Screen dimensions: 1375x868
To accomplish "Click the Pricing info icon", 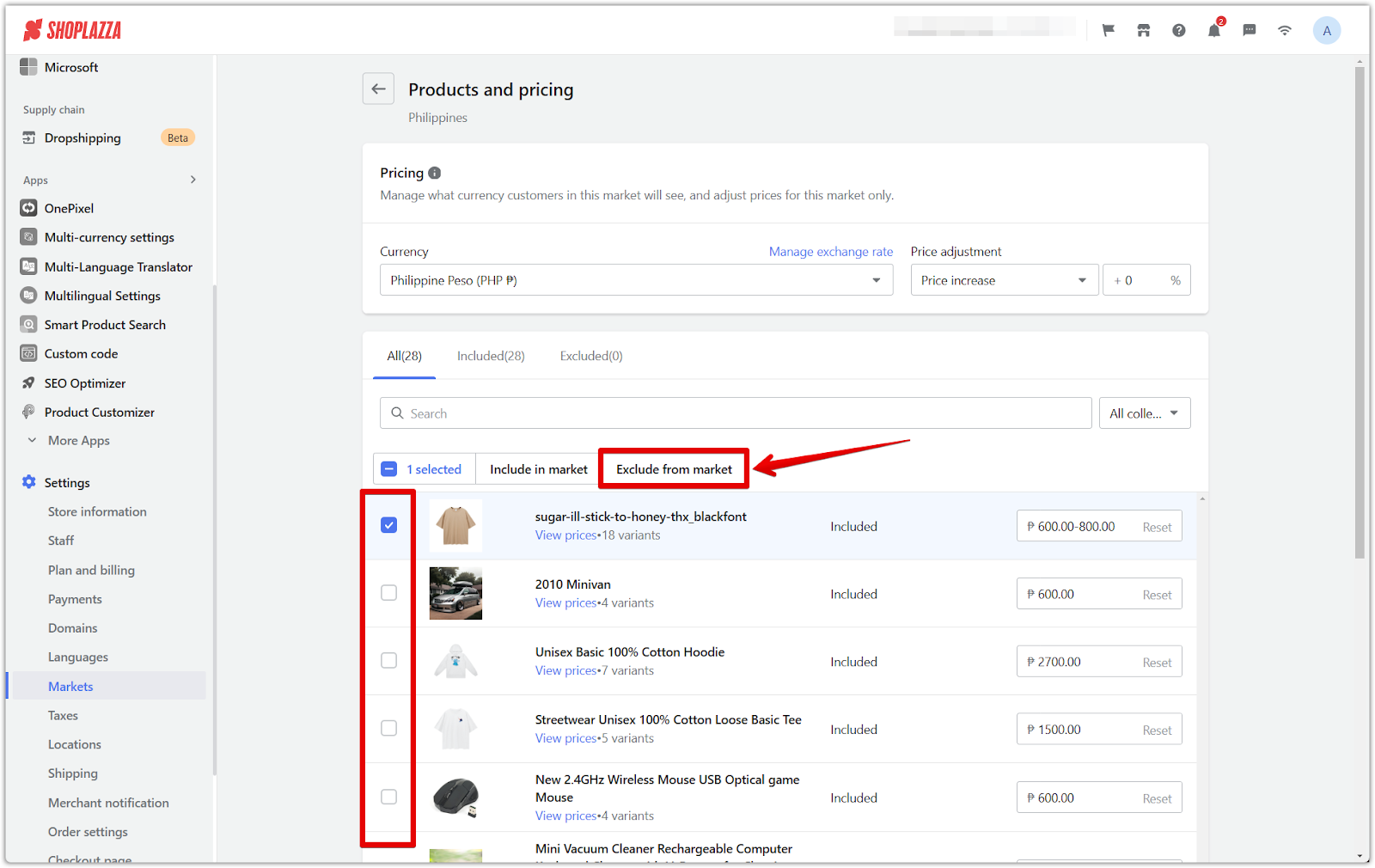I will (435, 173).
